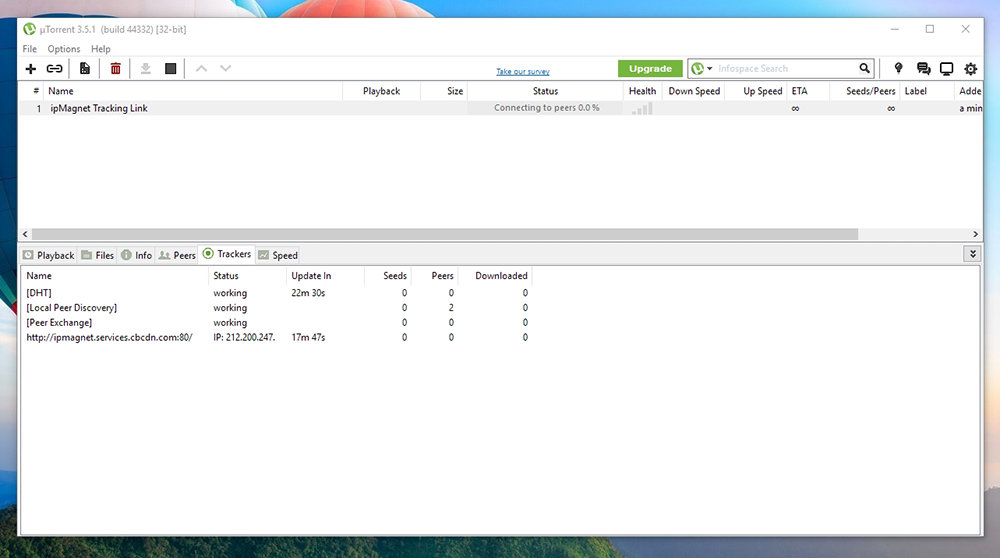Click the lightbulb icon in the toolbar
The width and height of the screenshot is (1000, 558).
[x=898, y=69]
